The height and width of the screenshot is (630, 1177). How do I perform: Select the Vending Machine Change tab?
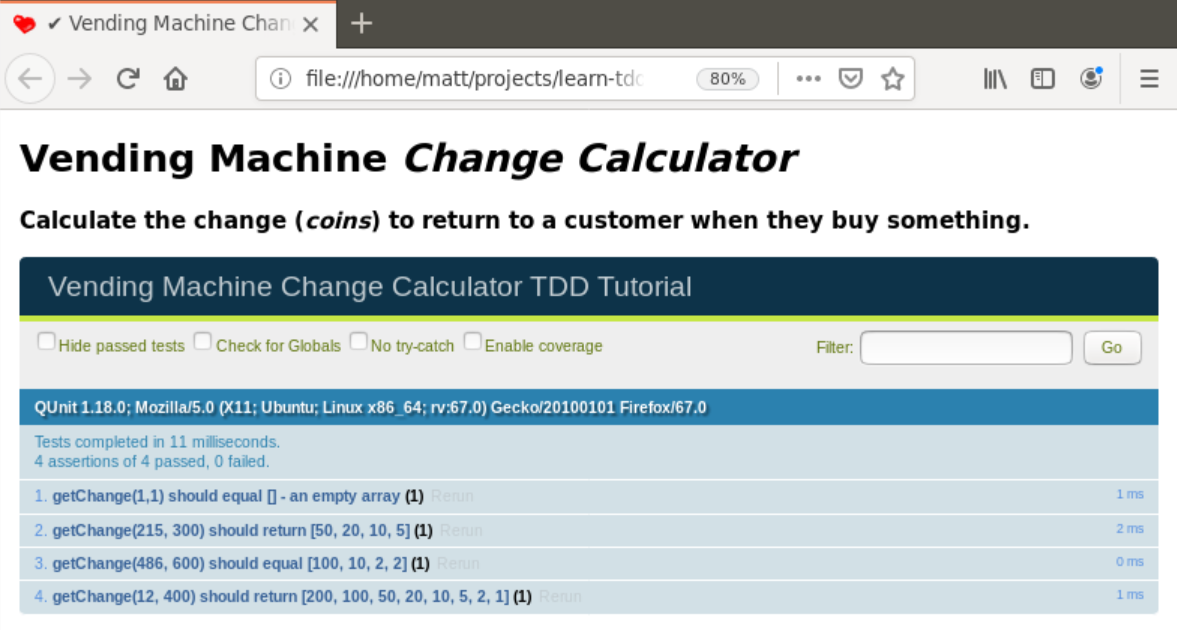pos(168,24)
